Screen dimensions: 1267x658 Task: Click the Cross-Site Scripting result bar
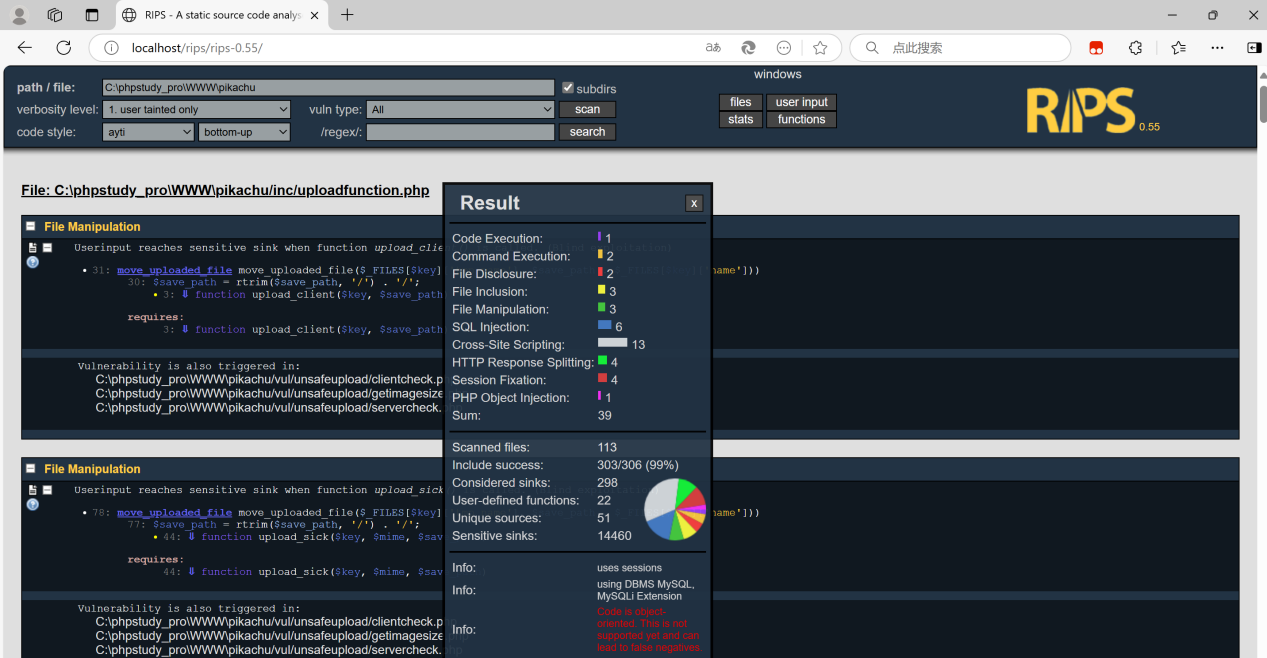tap(612, 342)
